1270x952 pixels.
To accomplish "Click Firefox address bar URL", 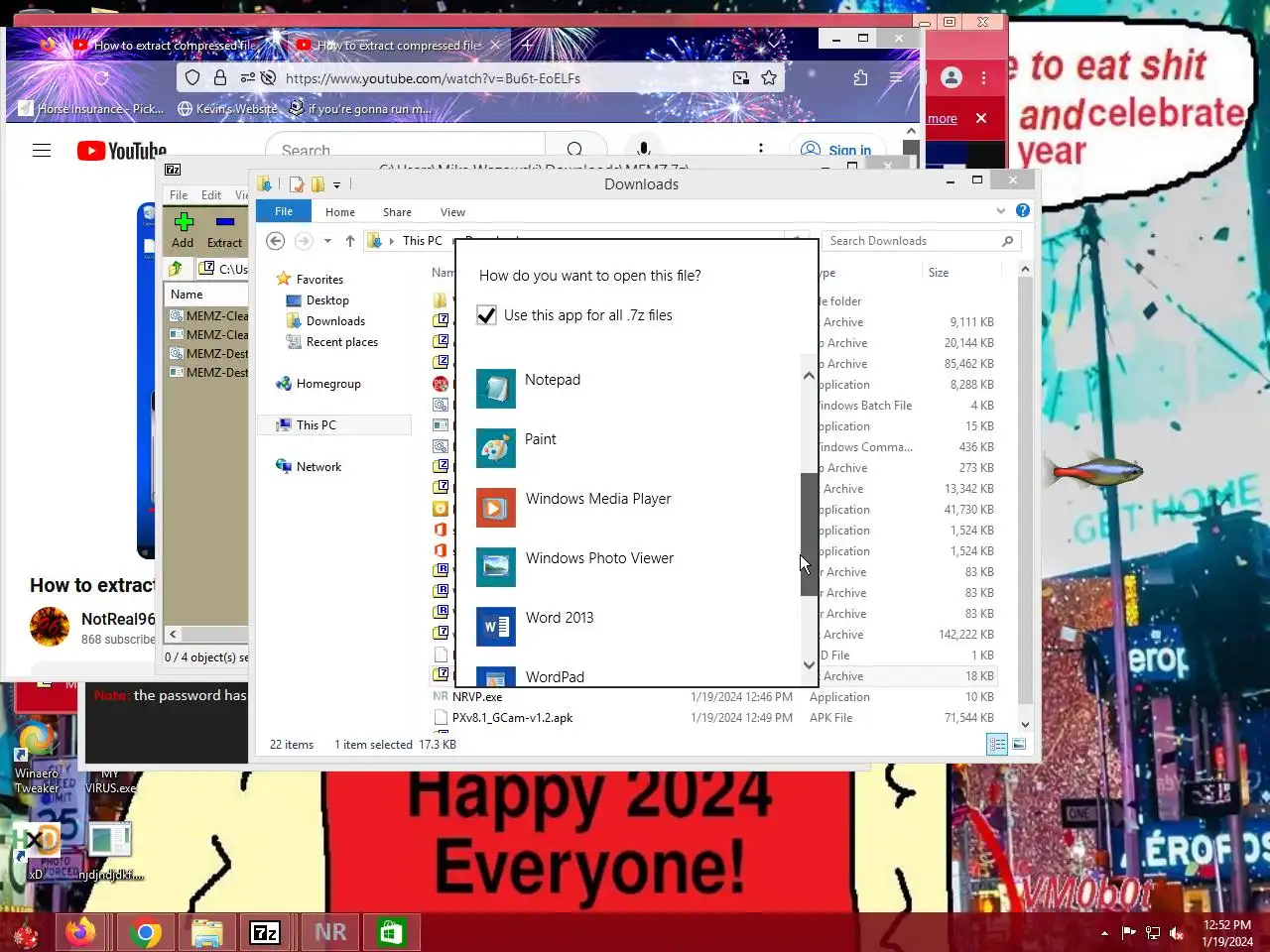I will click(x=433, y=78).
